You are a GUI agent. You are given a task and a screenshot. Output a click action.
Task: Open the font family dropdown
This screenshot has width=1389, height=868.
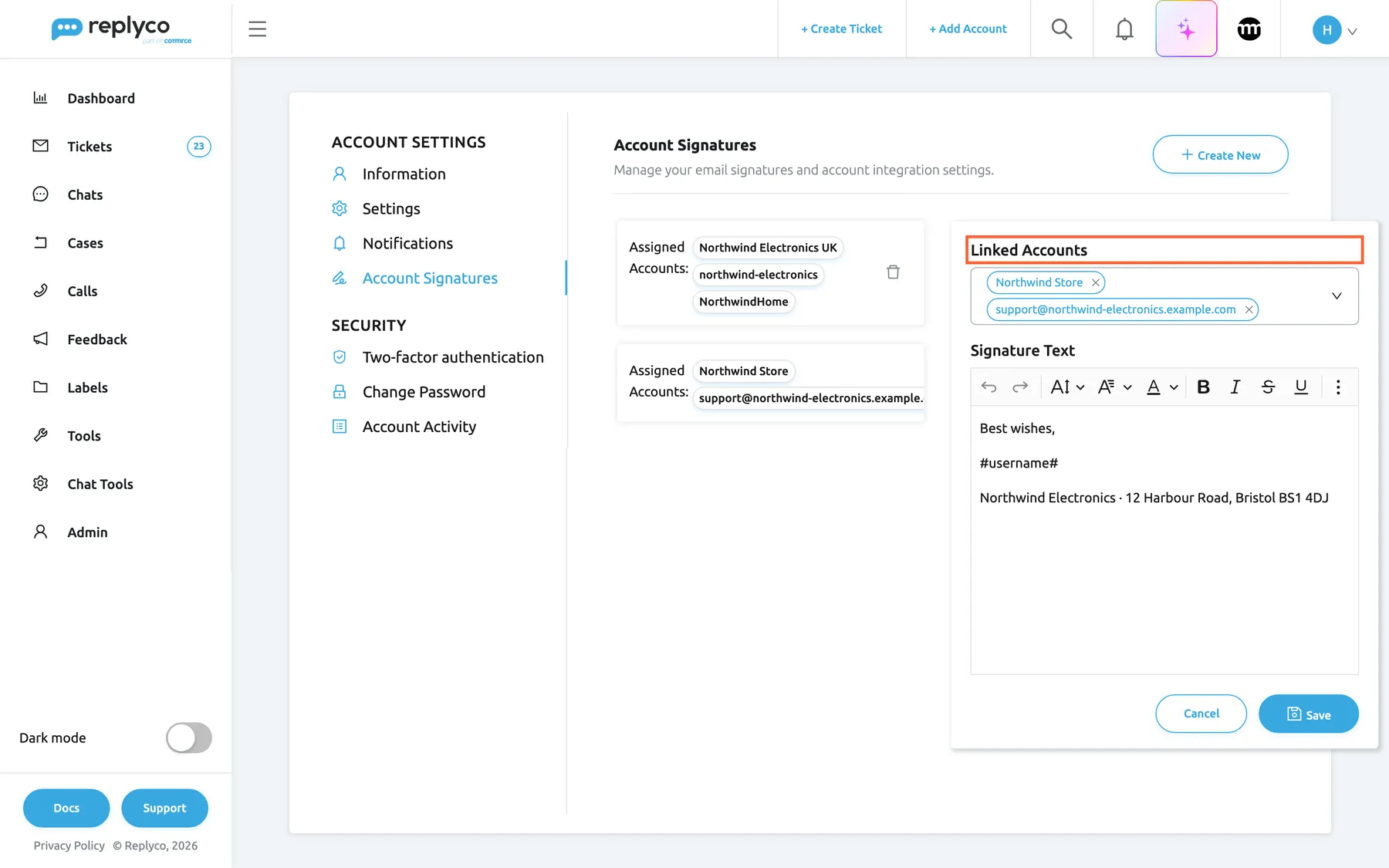pyautogui.click(x=1115, y=387)
